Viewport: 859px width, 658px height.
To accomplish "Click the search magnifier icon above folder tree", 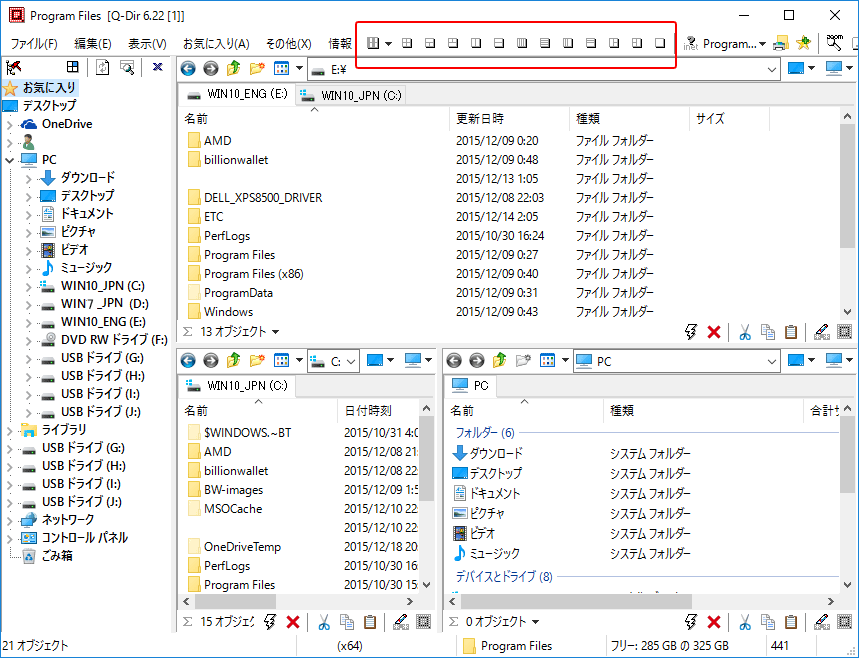I will (x=128, y=67).
